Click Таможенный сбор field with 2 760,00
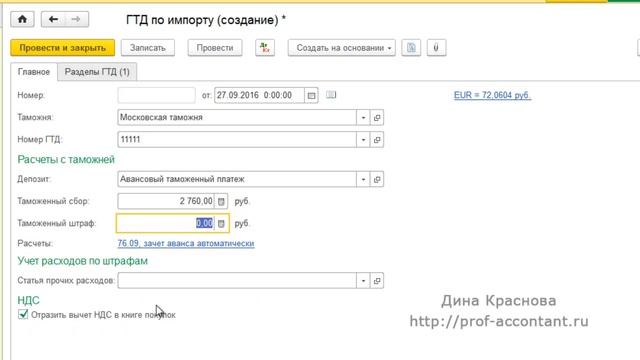Viewport: 640px width, 360px height. tap(166, 201)
